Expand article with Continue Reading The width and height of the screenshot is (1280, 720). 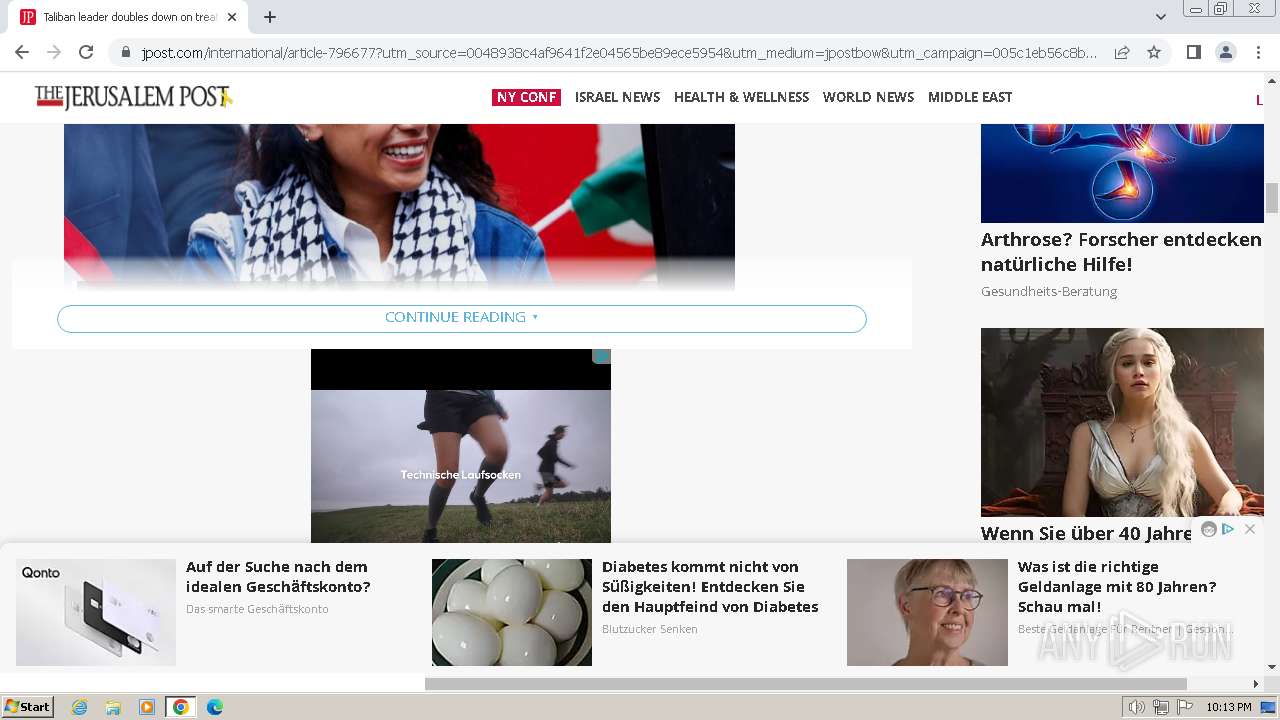click(461, 318)
